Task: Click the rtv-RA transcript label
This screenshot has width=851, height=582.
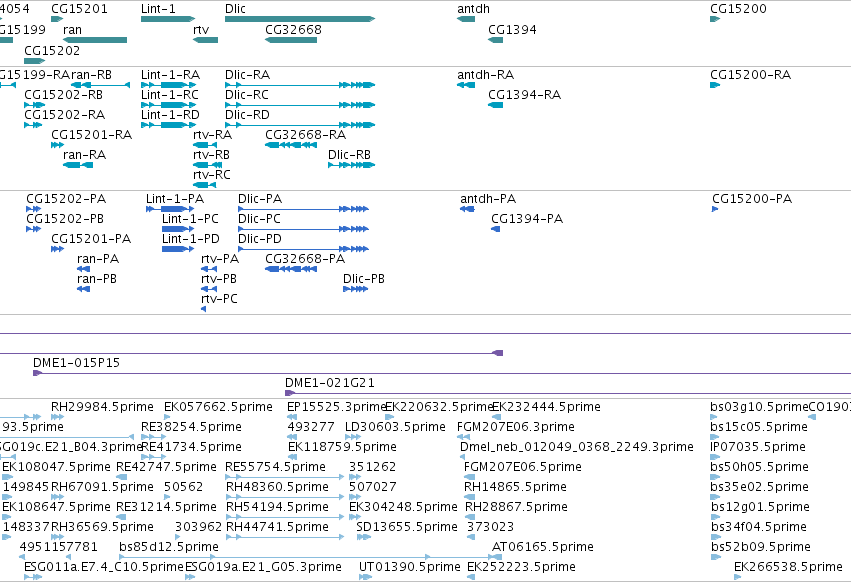Action: pos(212,135)
